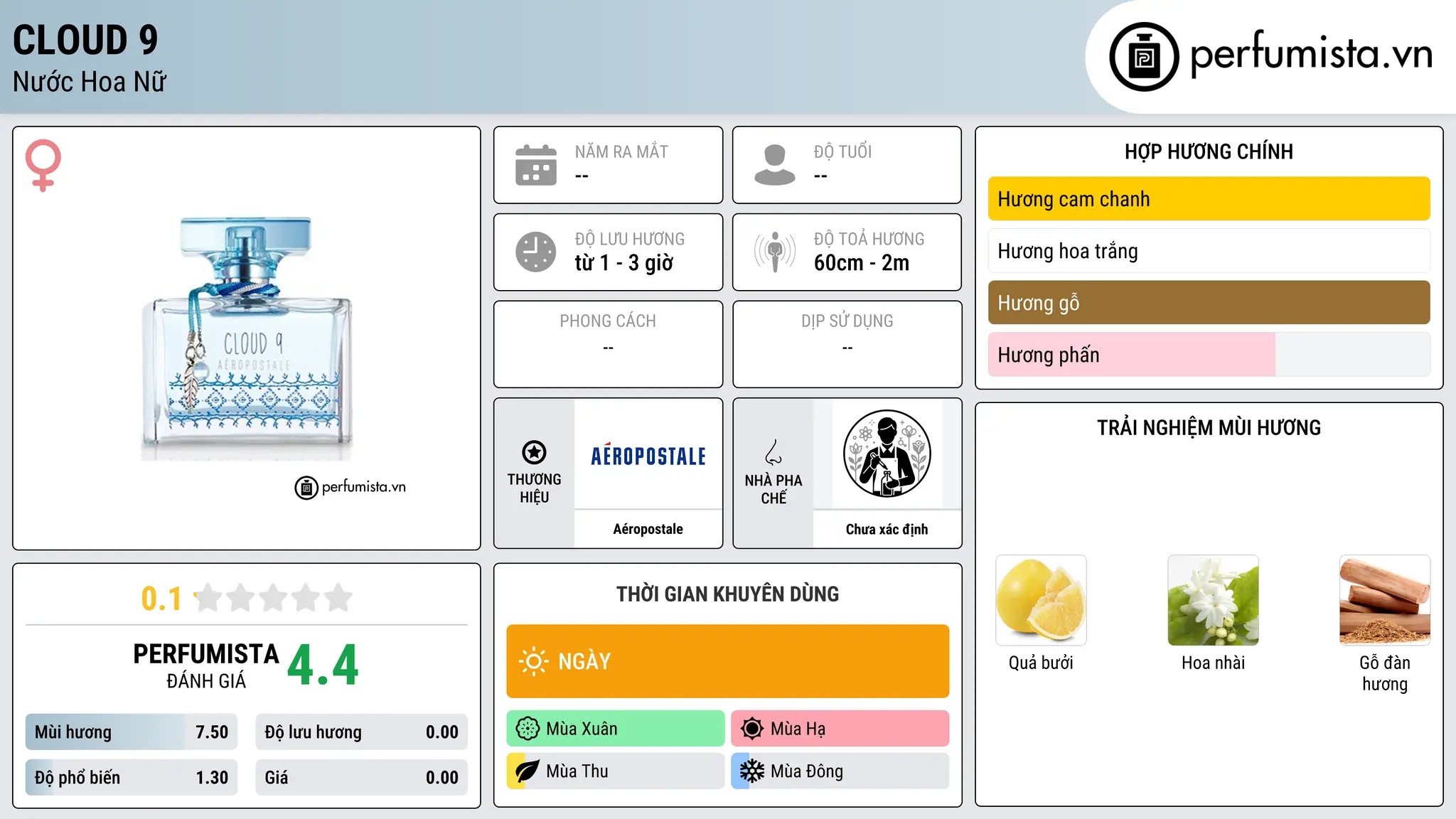Select the Hoa nhài jasmine thumbnail
This screenshot has width=1456, height=819.
[x=1213, y=600]
